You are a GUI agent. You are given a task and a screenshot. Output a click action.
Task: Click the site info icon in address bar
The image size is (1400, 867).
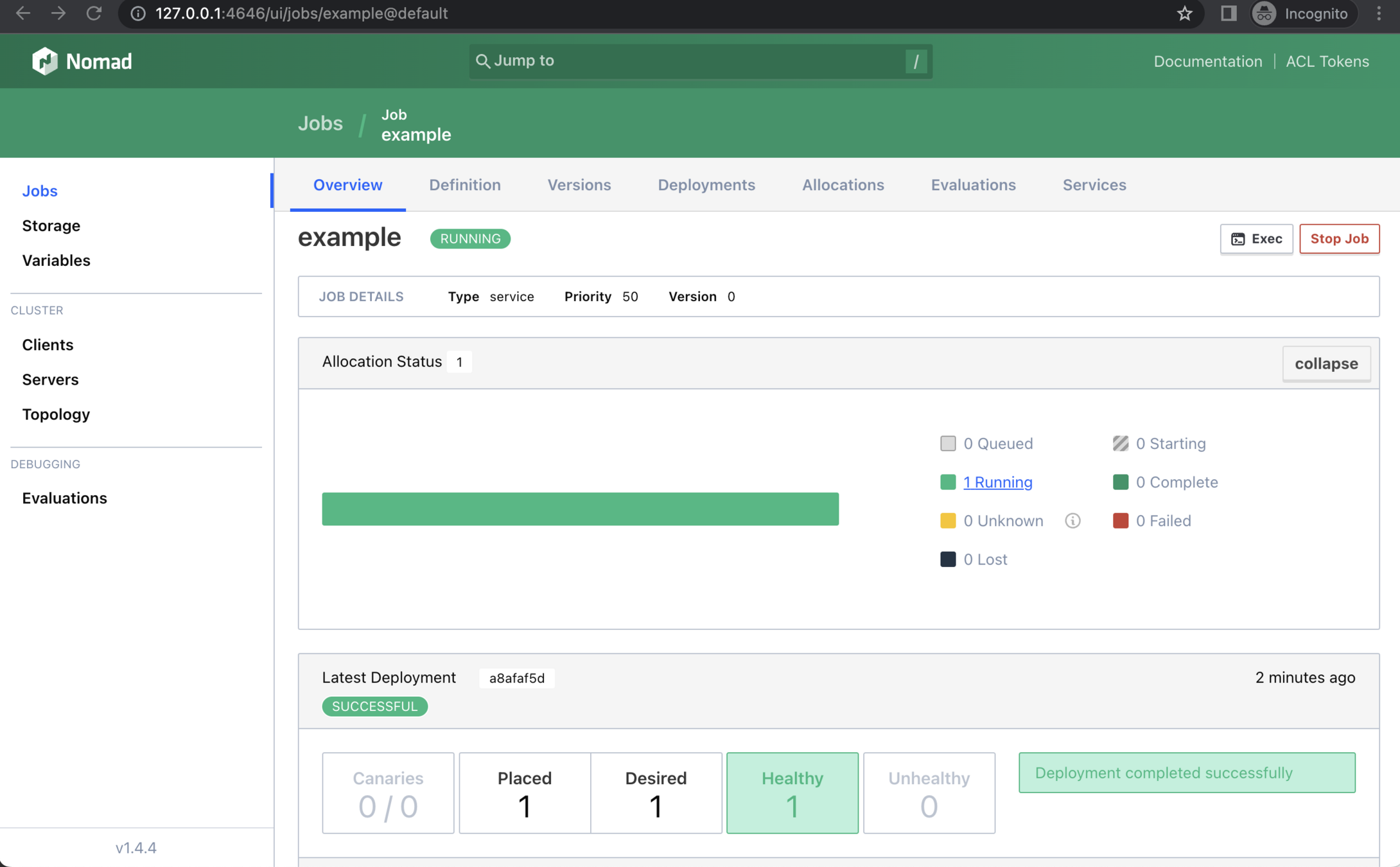point(137,13)
